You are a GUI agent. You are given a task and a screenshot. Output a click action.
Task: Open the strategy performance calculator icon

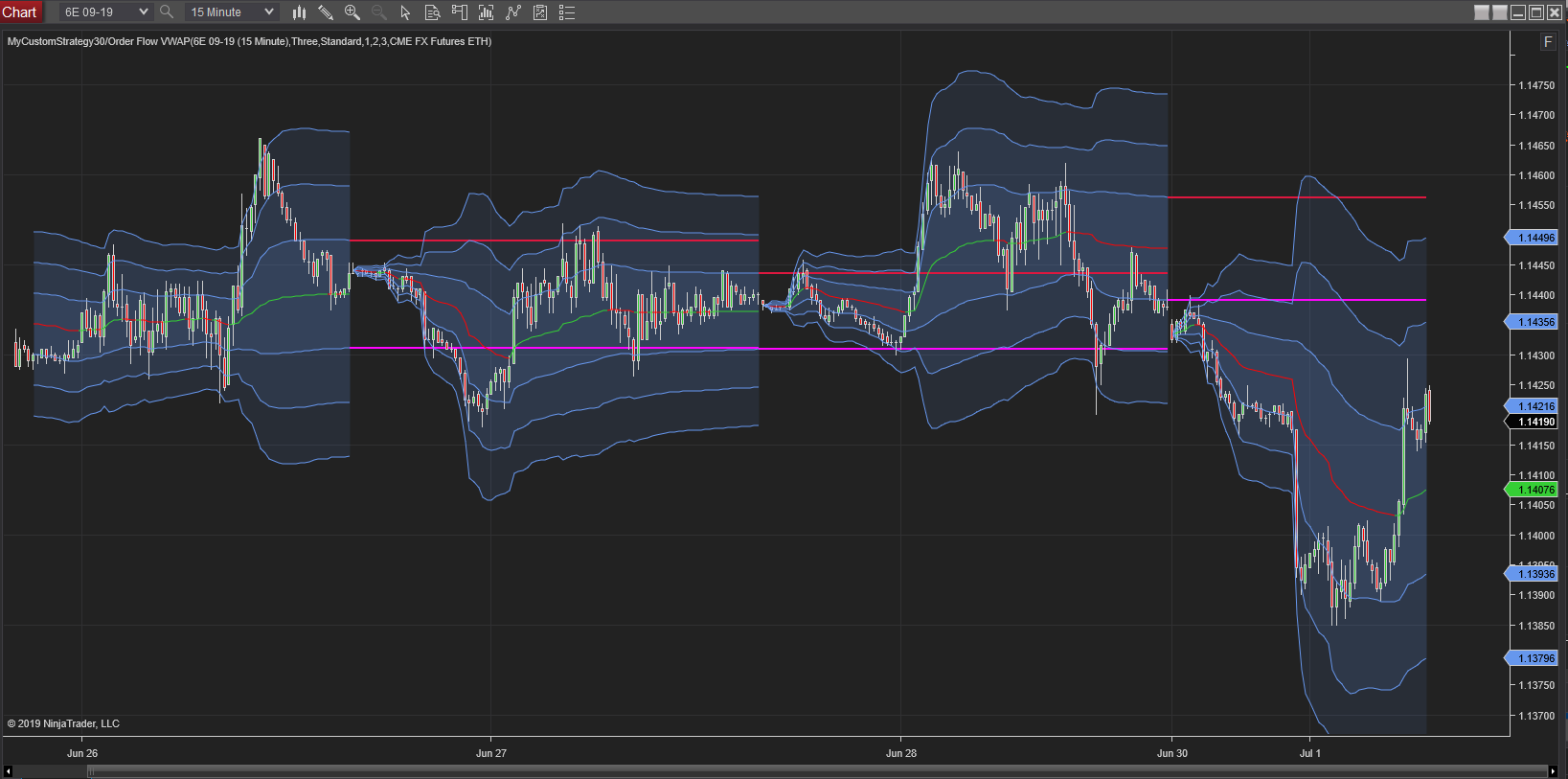click(540, 12)
